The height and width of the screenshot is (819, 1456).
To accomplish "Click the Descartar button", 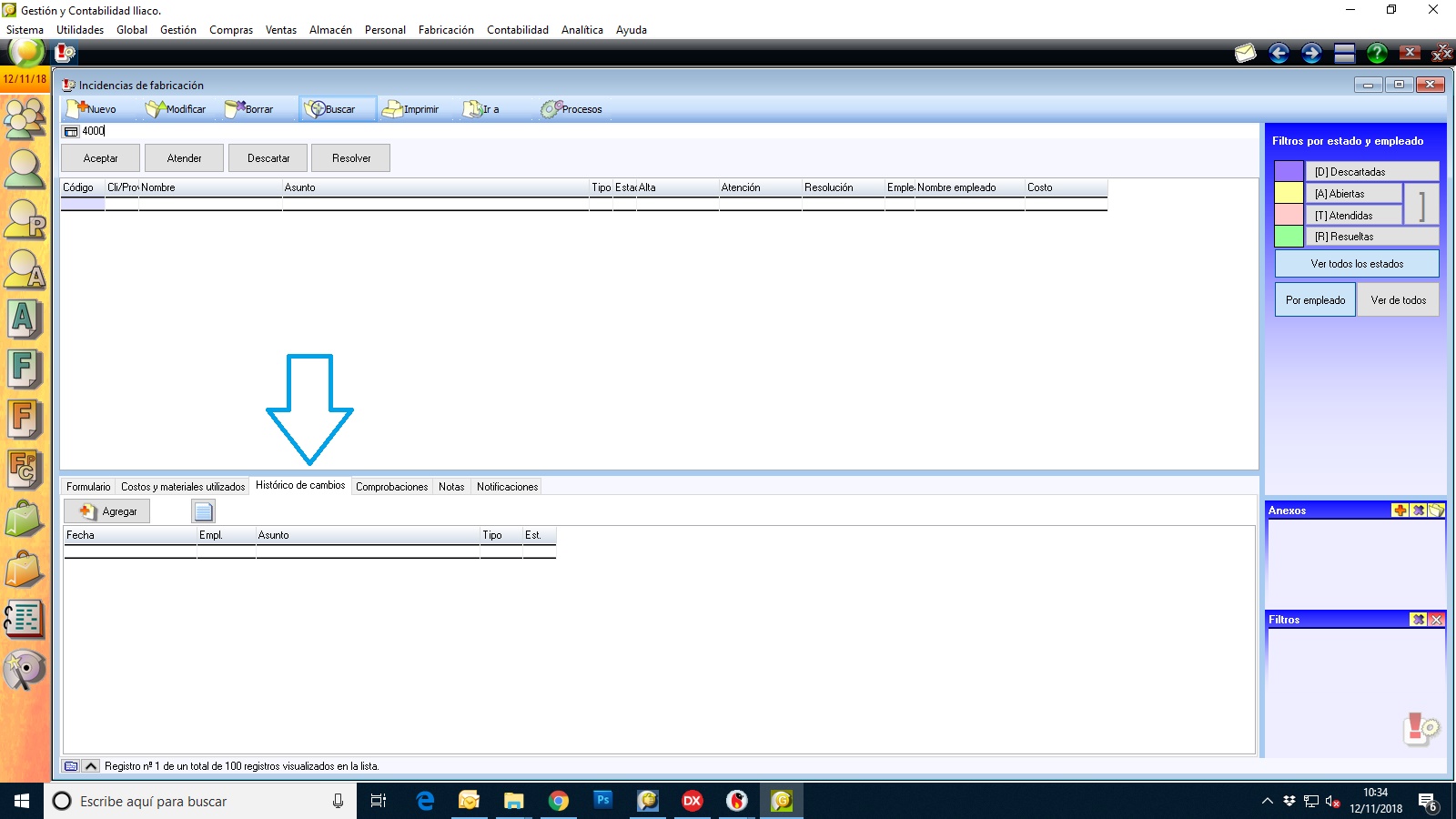I will click(x=268, y=158).
